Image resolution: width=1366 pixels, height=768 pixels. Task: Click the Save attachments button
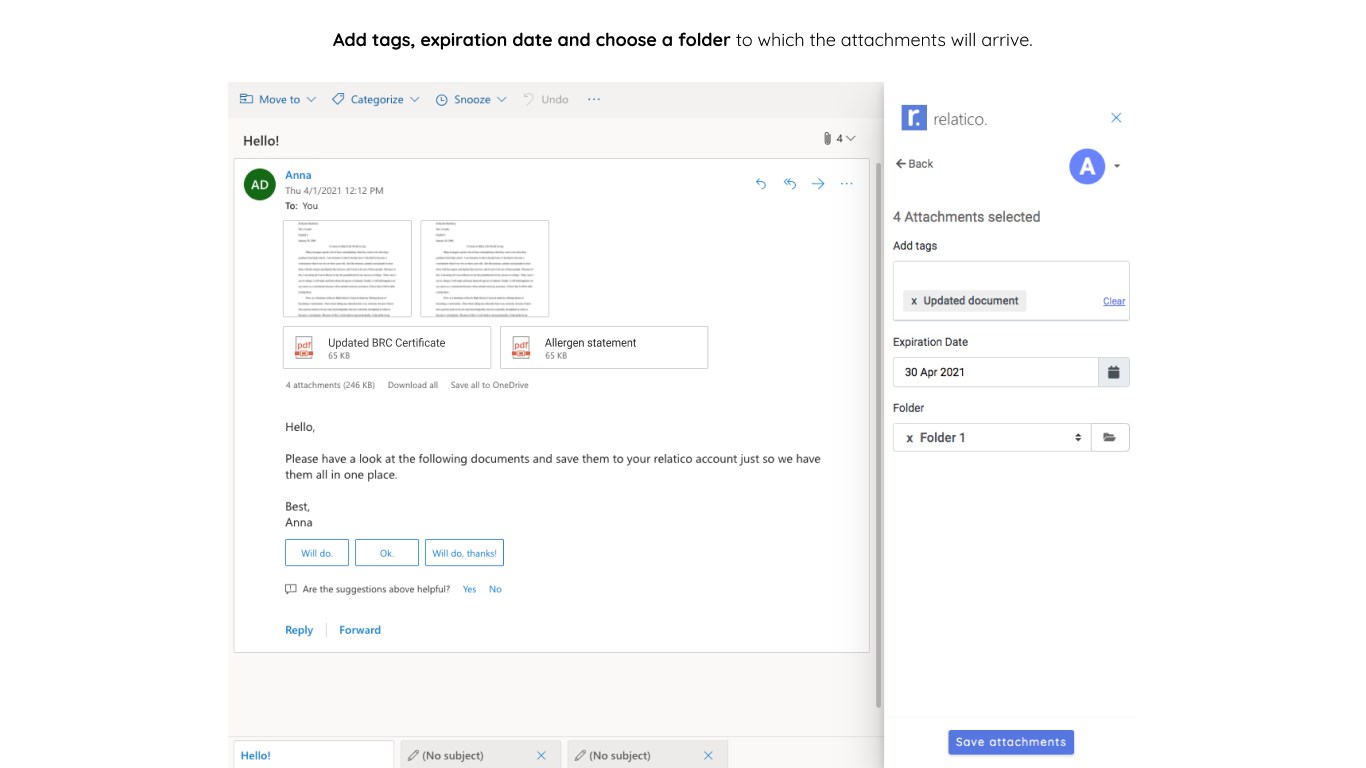click(x=1010, y=742)
